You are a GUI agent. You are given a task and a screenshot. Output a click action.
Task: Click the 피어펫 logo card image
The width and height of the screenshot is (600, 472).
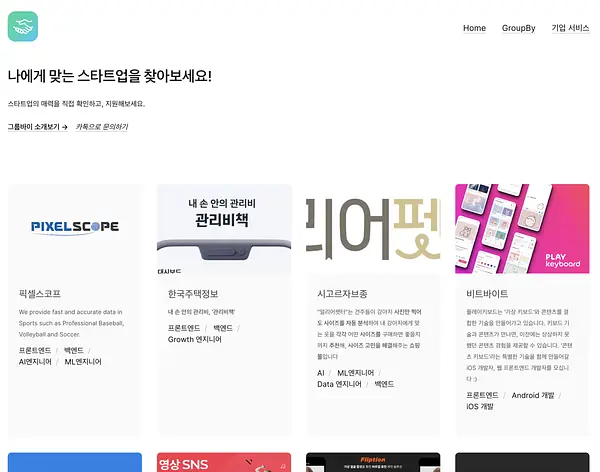[373, 229]
